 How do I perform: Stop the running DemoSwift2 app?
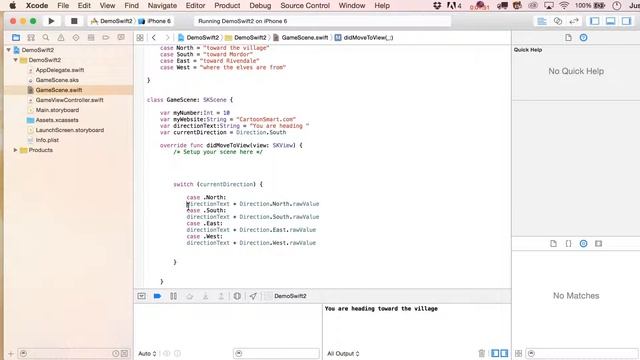pos(74,21)
